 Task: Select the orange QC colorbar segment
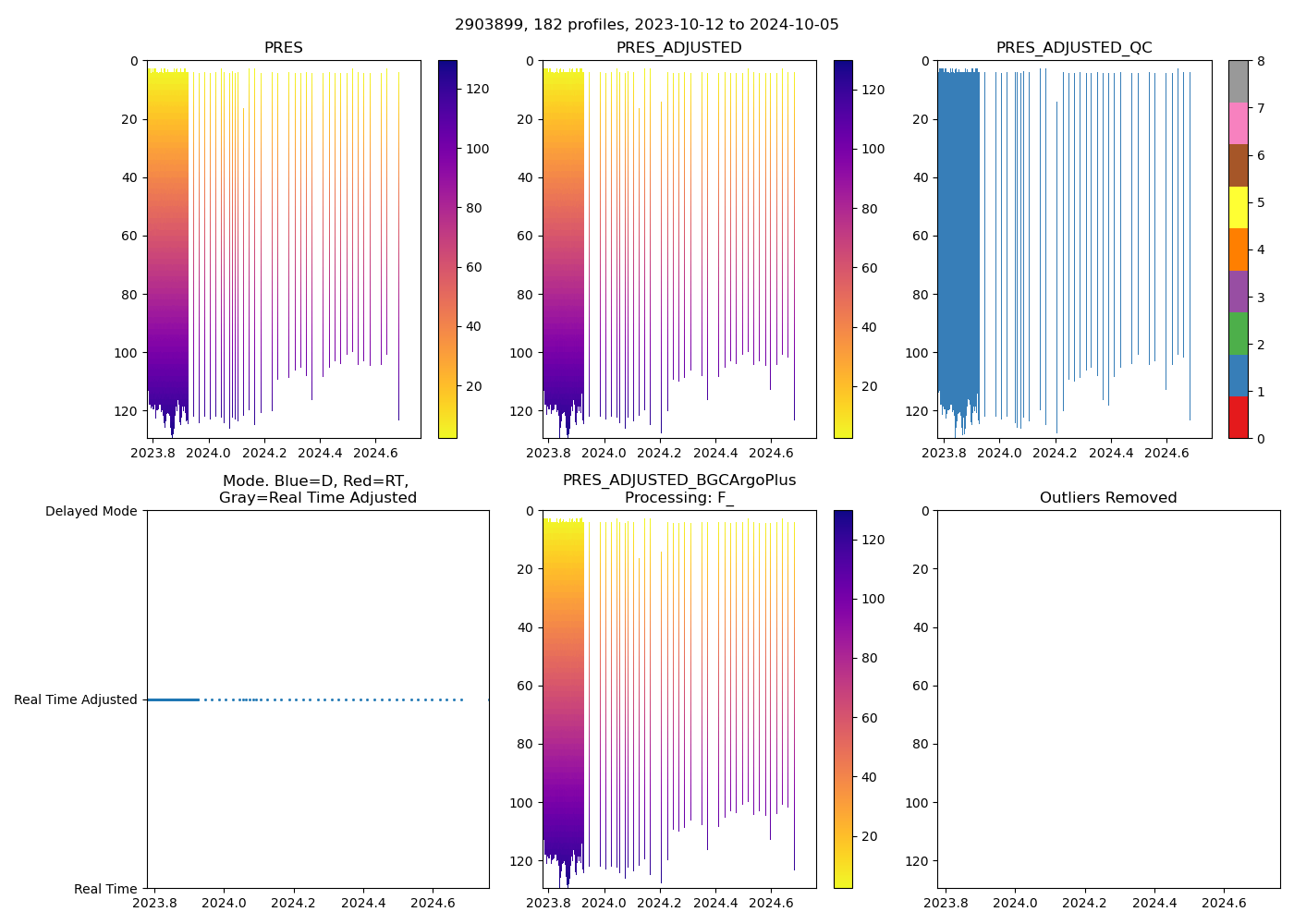[1238, 249]
